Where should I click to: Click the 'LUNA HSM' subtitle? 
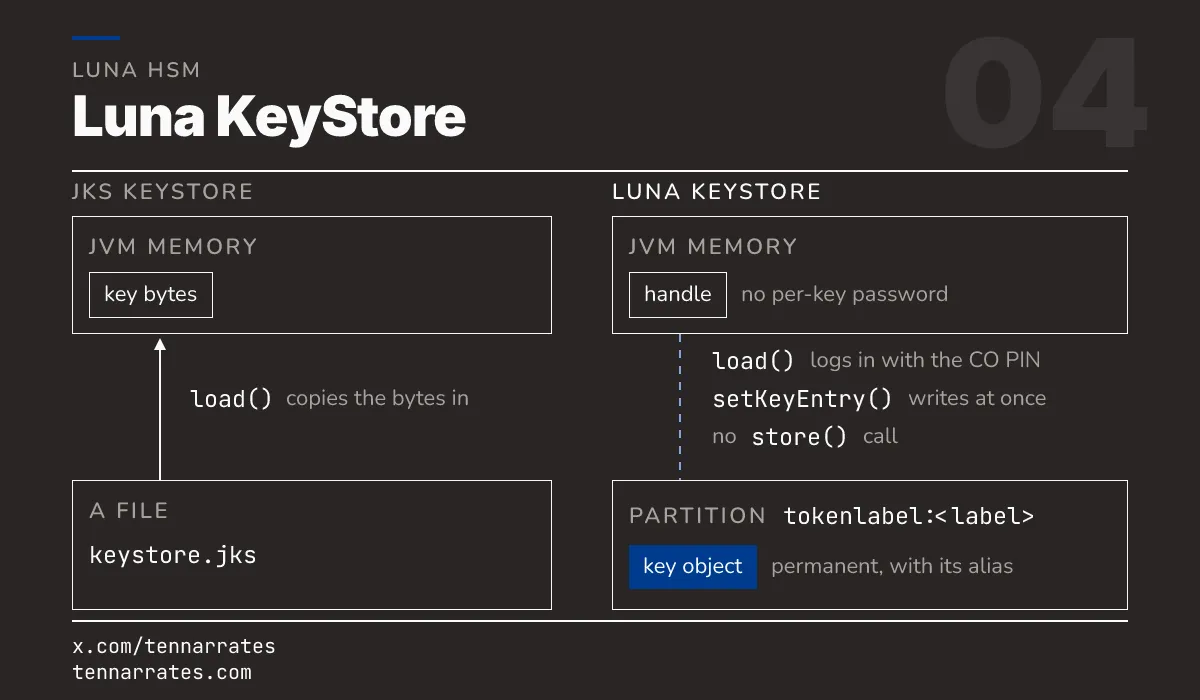pos(137,70)
